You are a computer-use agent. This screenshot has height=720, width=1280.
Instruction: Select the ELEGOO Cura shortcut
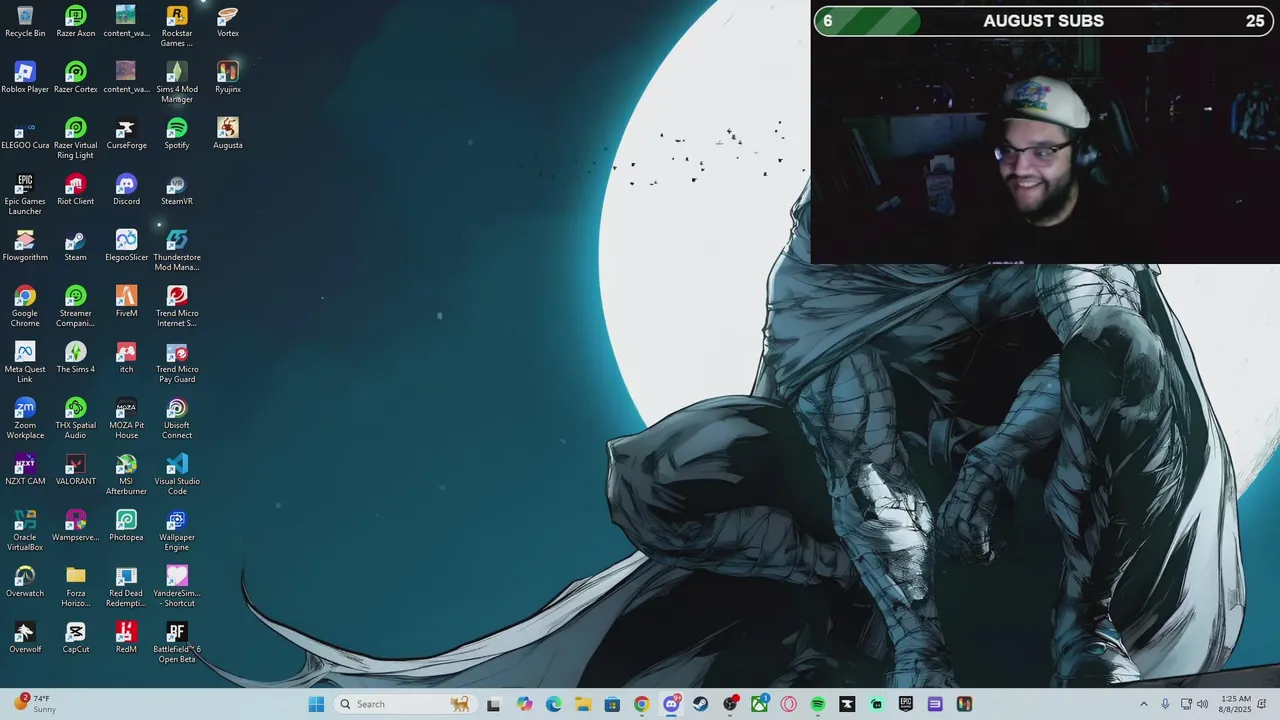pyautogui.click(x=25, y=133)
